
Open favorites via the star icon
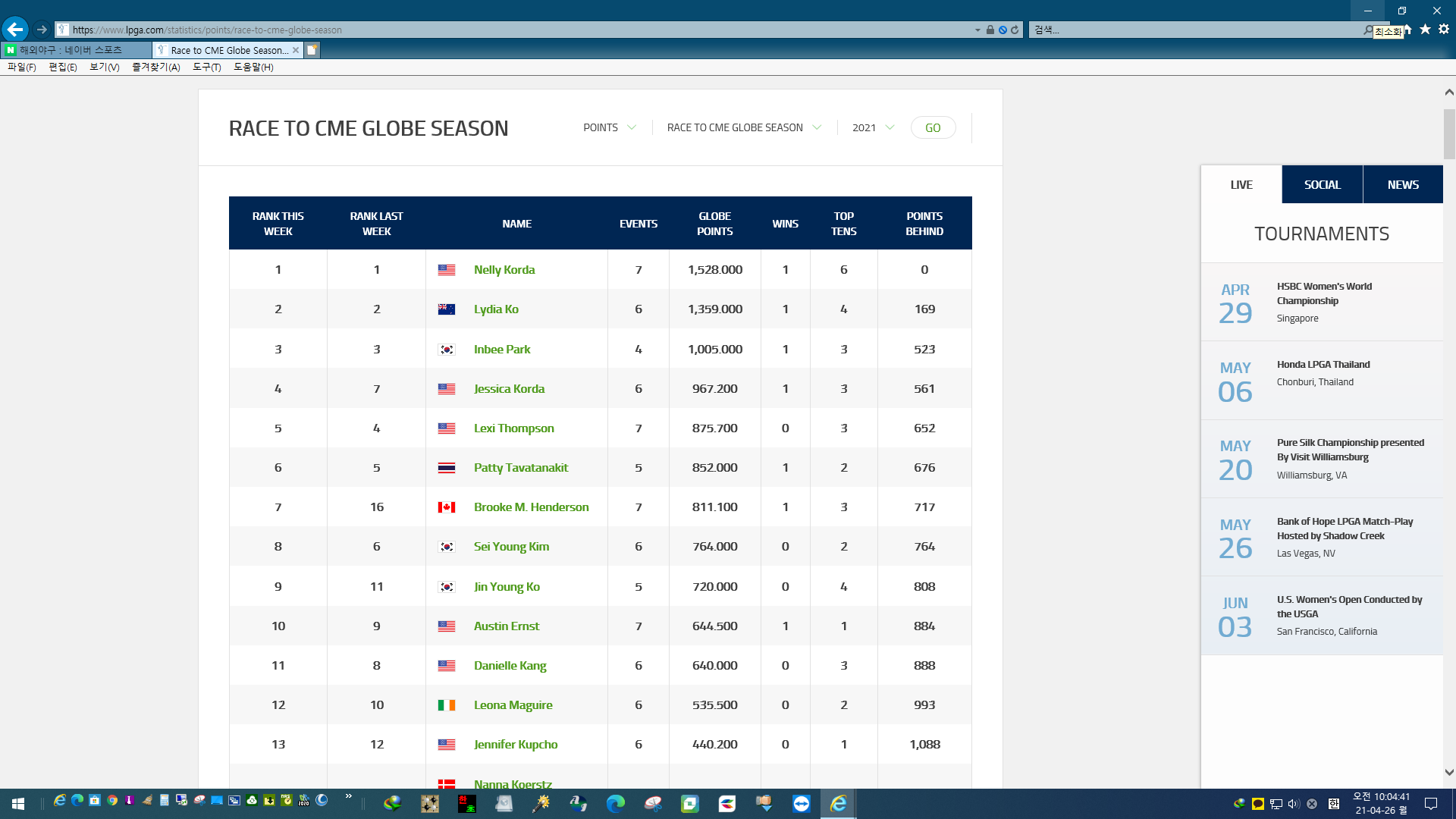(x=1425, y=29)
